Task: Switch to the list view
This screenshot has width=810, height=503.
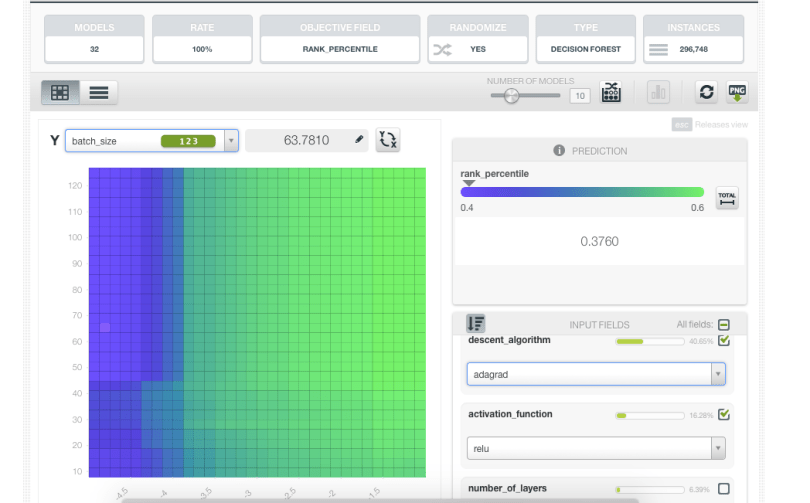Action: click(x=98, y=93)
